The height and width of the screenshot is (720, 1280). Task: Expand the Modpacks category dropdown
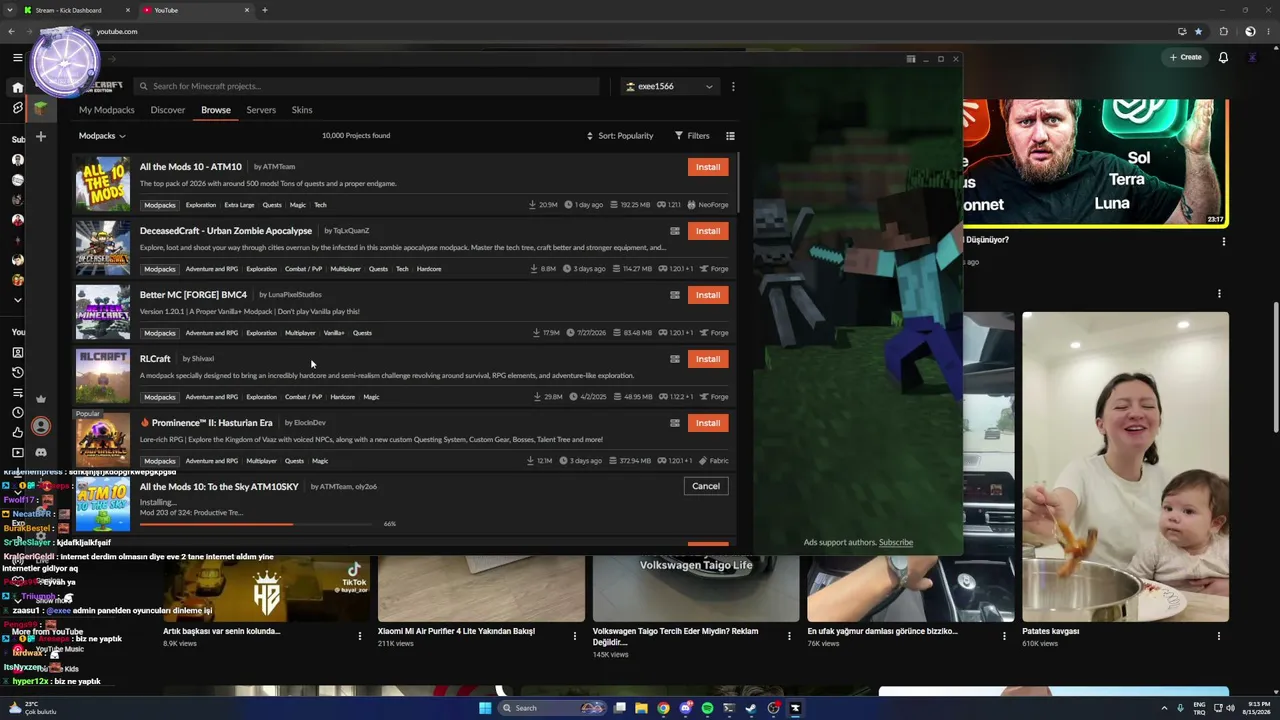click(102, 136)
